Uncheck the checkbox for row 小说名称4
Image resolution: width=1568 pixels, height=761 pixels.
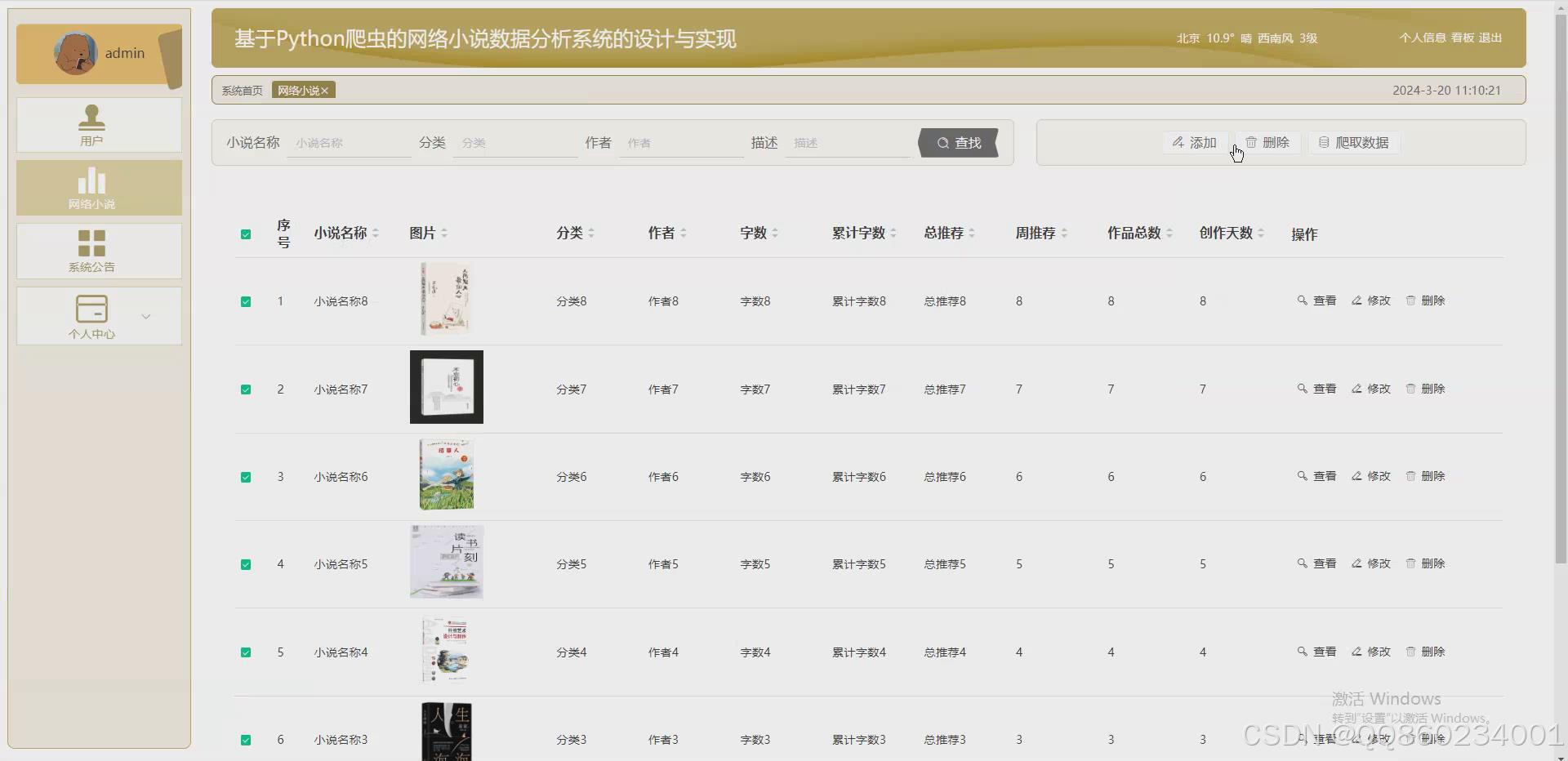[x=246, y=652]
